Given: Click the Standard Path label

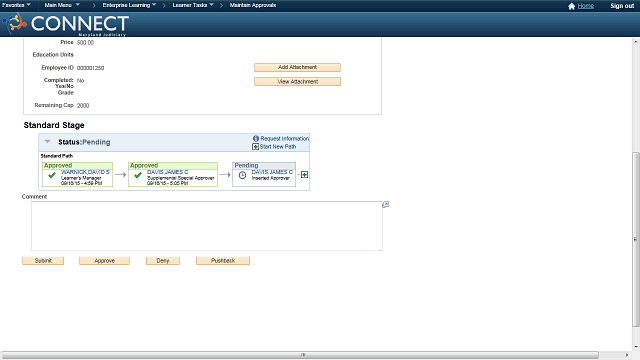Looking at the screenshot, I should click(x=57, y=156).
